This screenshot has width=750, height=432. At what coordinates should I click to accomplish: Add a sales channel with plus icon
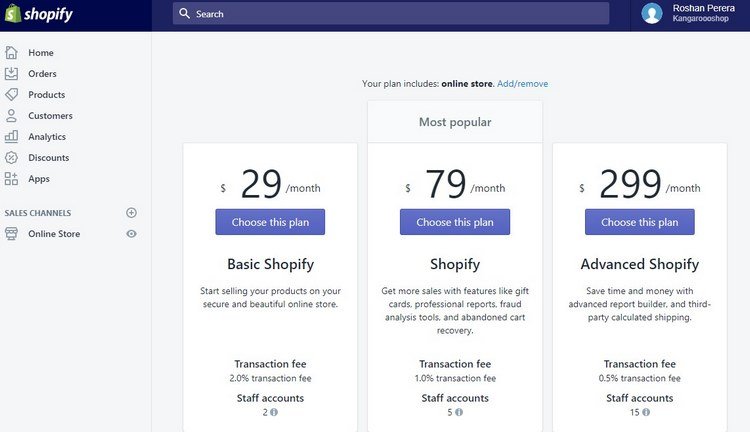click(132, 213)
